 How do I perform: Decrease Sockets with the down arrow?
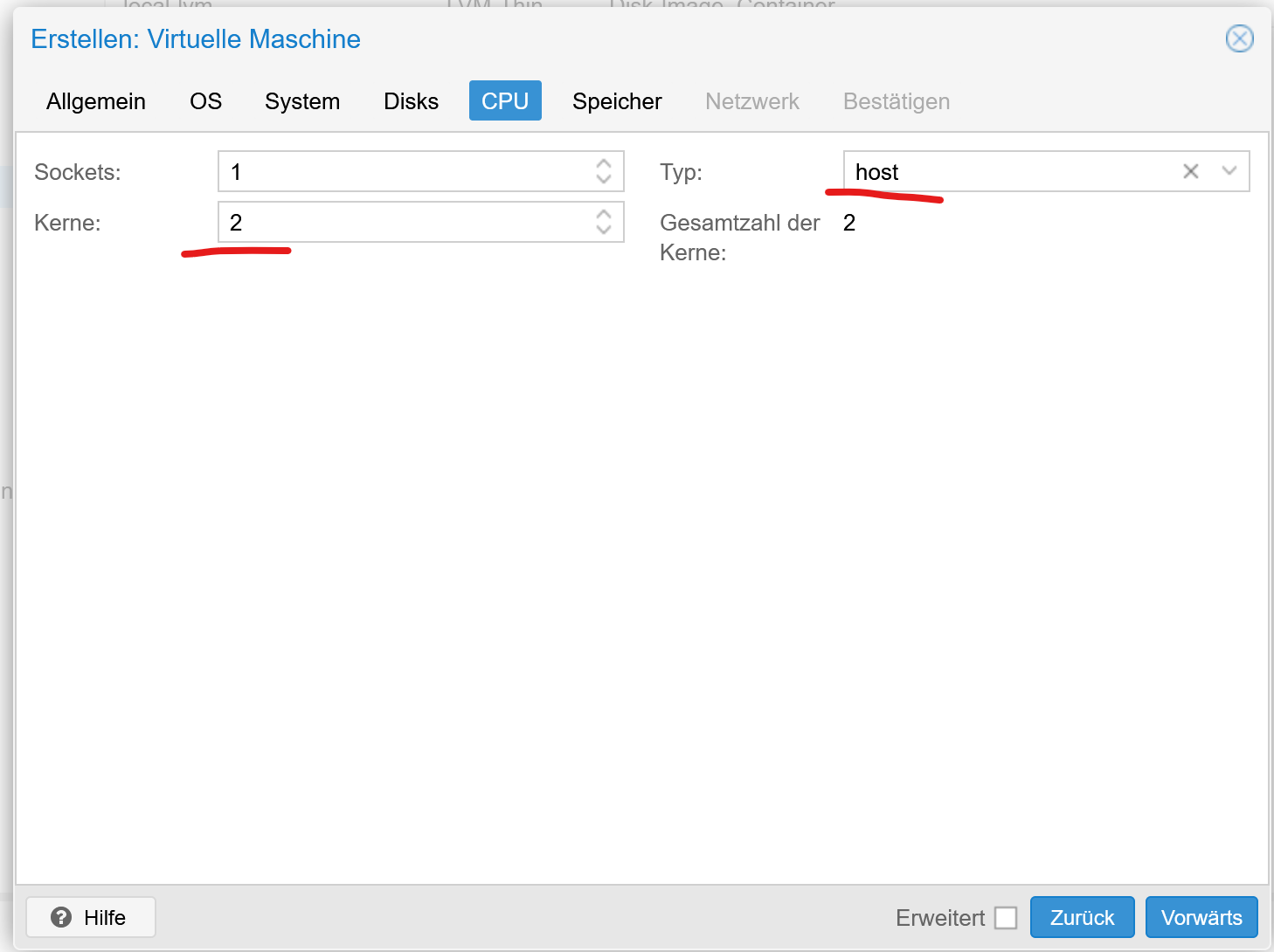tap(604, 179)
